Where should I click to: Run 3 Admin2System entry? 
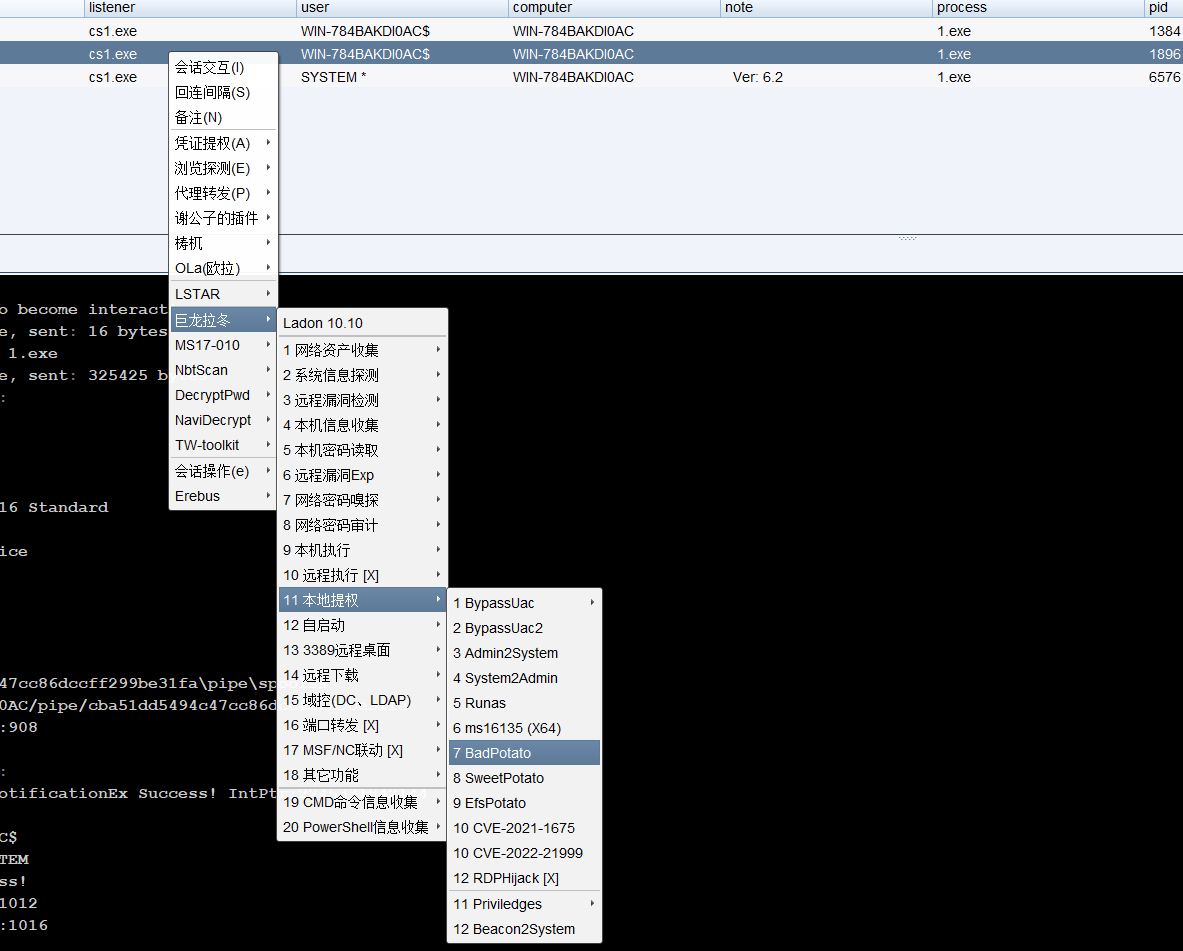[x=524, y=653]
